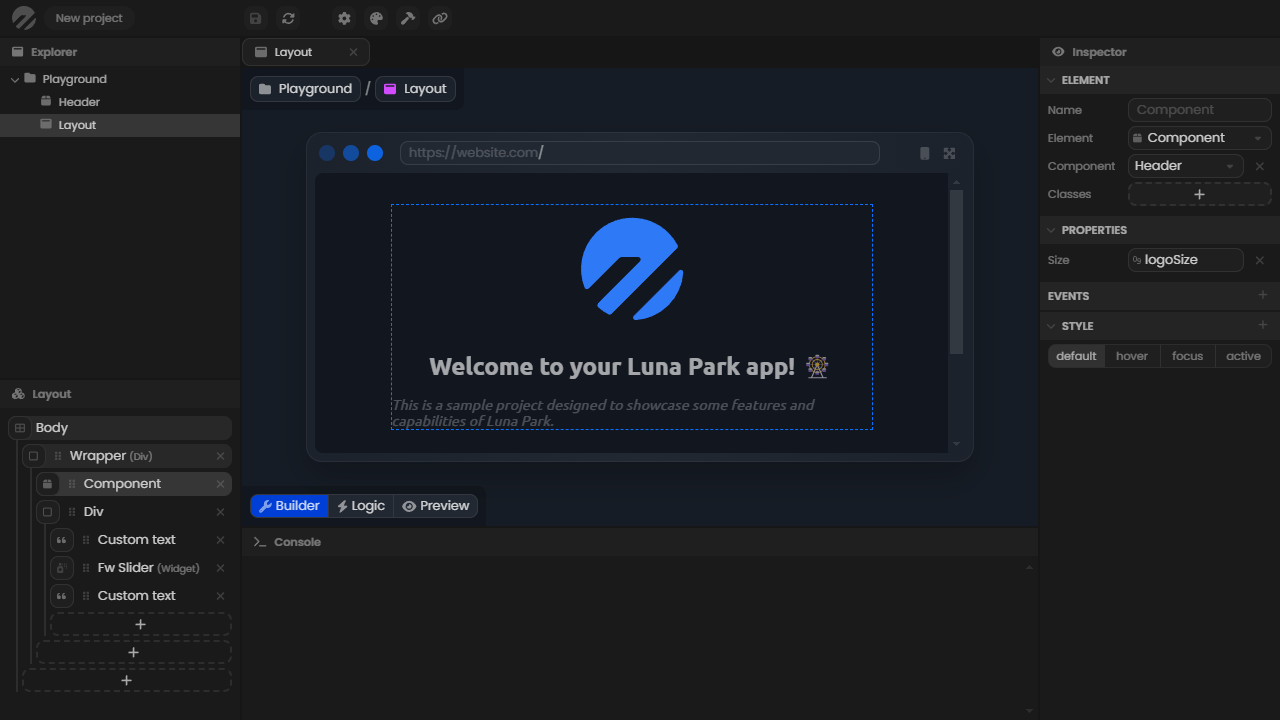
Task: Select the active style state
Action: click(1243, 356)
